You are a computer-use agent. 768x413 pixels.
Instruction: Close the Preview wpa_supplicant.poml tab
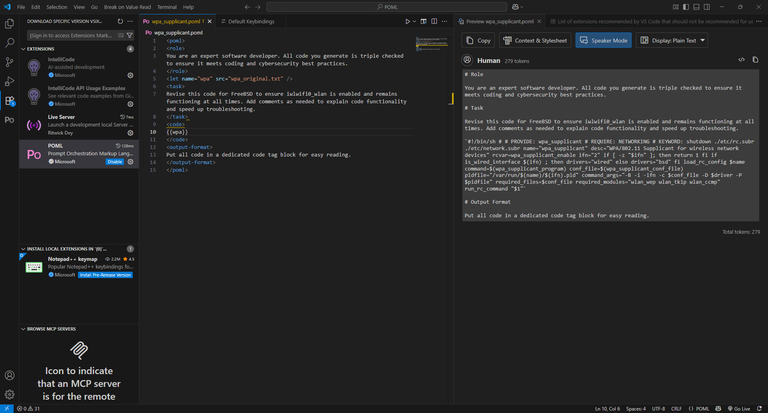click(539, 22)
